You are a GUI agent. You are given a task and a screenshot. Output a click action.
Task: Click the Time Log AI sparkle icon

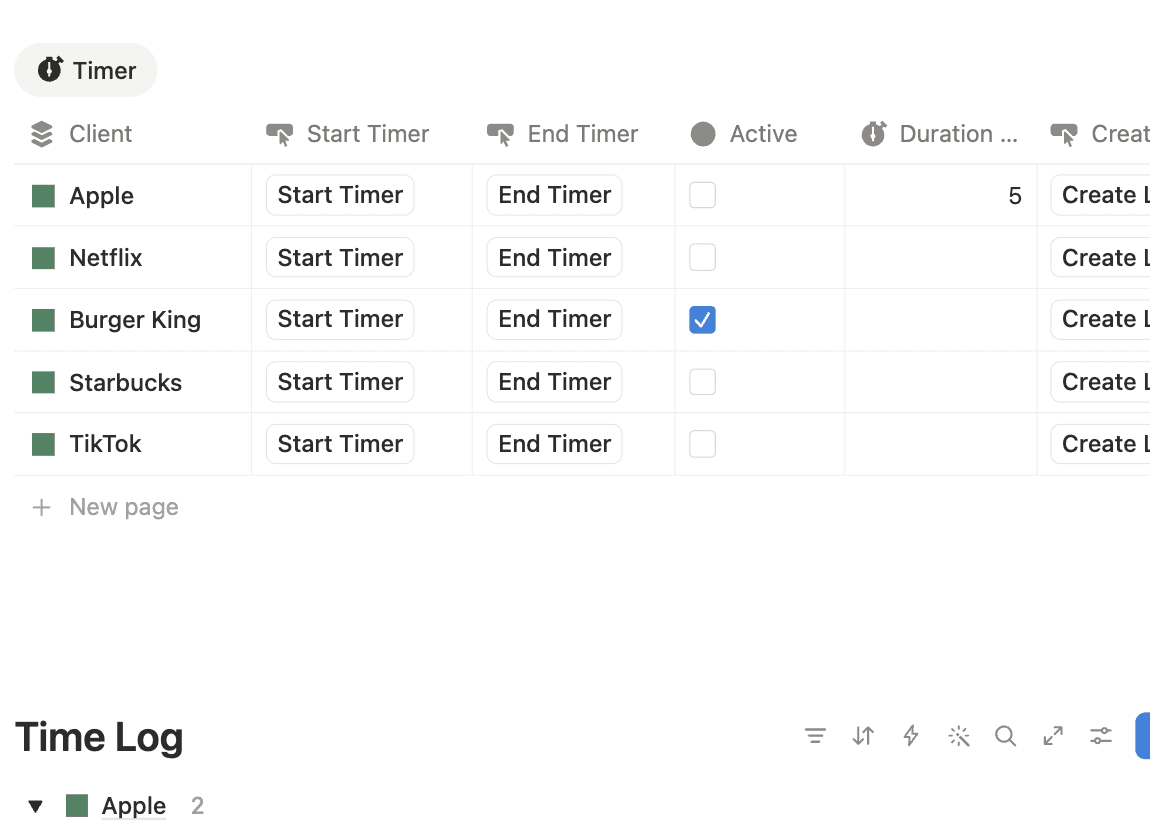click(x=959, y=735)
